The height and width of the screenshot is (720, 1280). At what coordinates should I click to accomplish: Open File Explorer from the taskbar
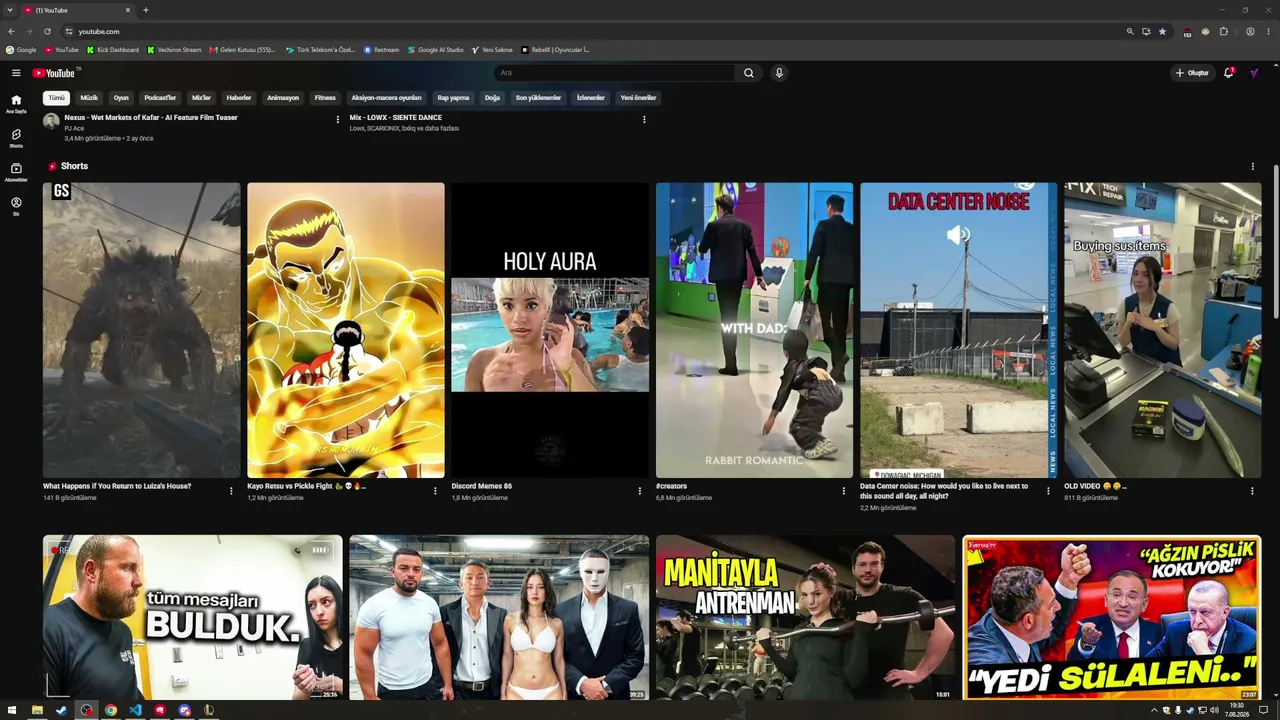click(37, 710)
